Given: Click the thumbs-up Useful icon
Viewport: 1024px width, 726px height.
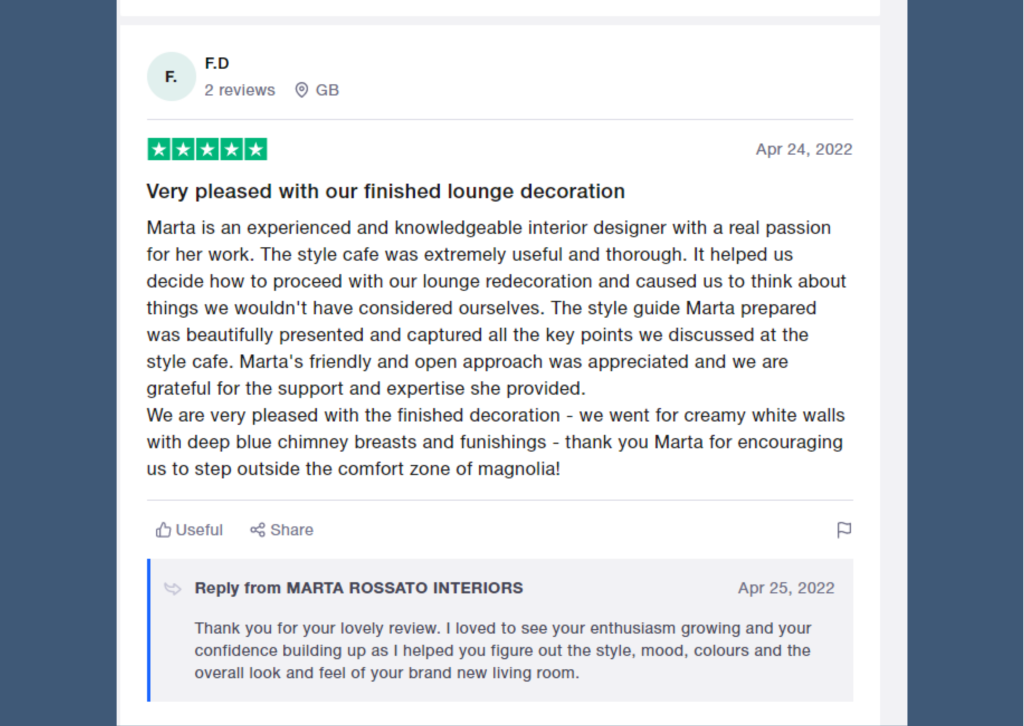Looking at the screenshot, I should pos(163,529).
